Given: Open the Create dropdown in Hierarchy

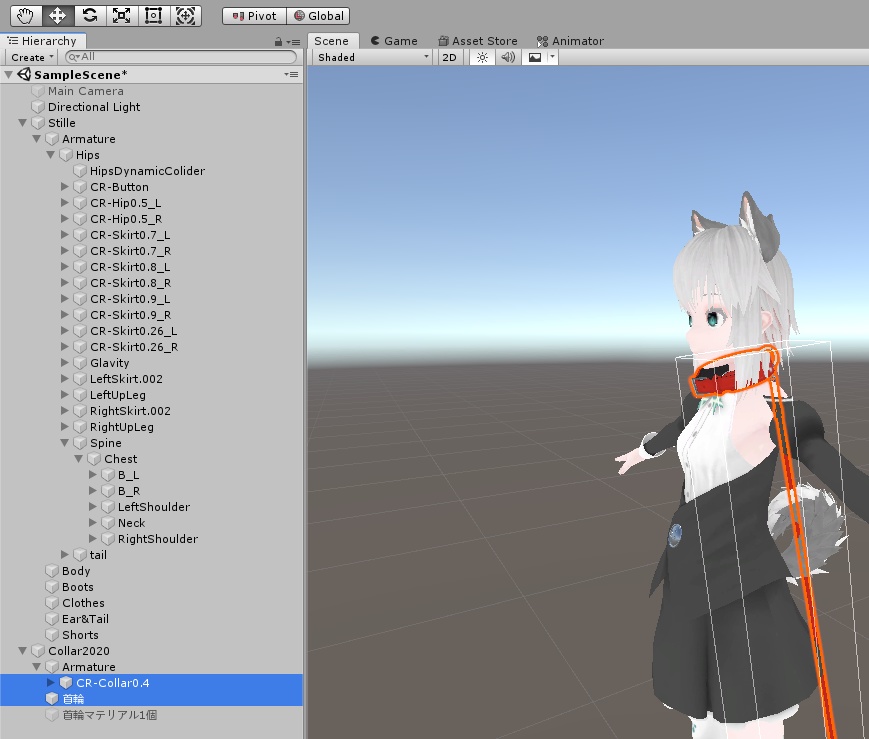Looking at the screenshot, I should (32, 57).
